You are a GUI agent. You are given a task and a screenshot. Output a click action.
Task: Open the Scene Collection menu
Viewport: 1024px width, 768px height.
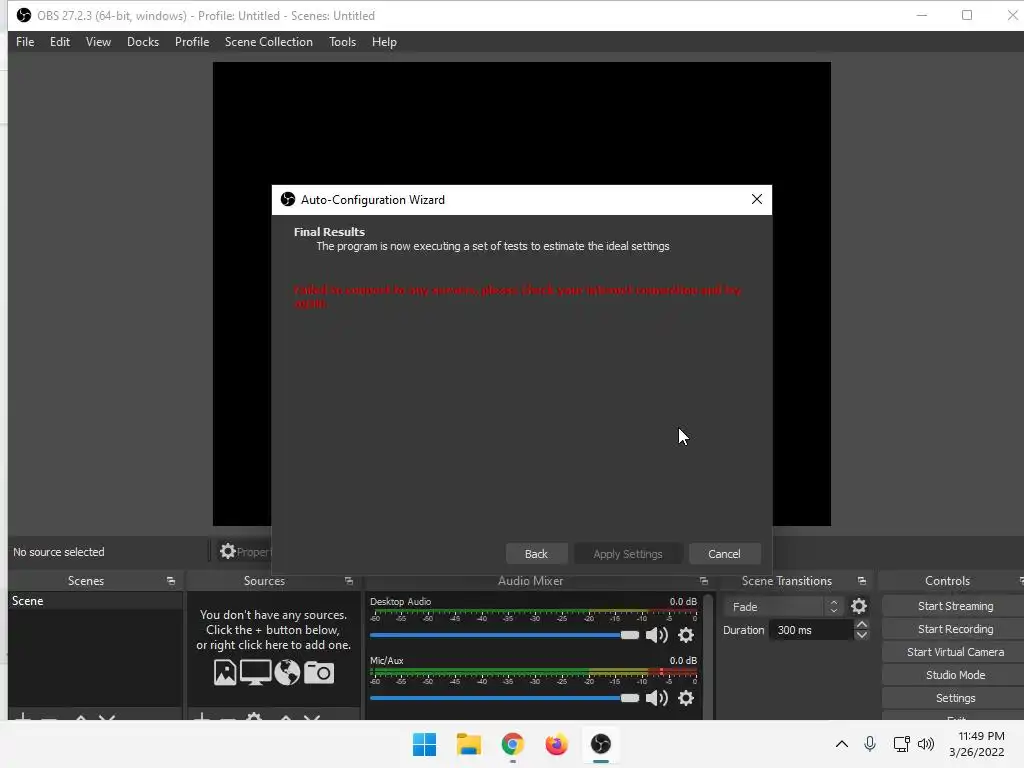268,42
